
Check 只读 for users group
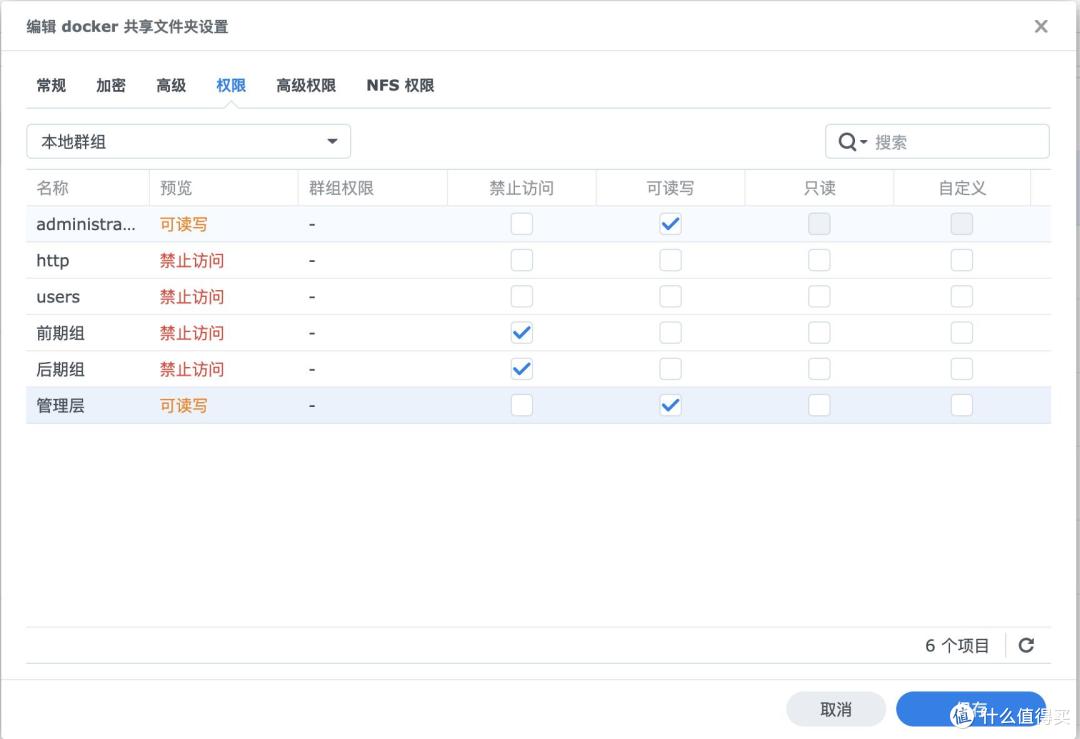[819, 297]
